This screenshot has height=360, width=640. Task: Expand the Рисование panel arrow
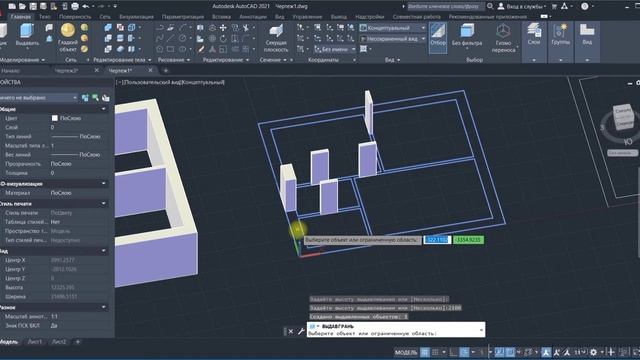click(x=188, y=60)
